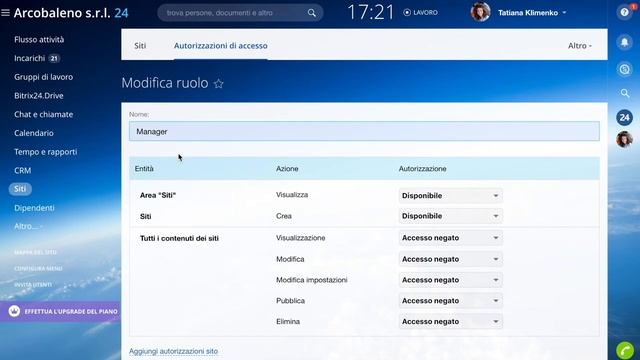This screenshot has height=360, width=640.
Task: Open Dipendenti menu item
Action: point(34,208)
